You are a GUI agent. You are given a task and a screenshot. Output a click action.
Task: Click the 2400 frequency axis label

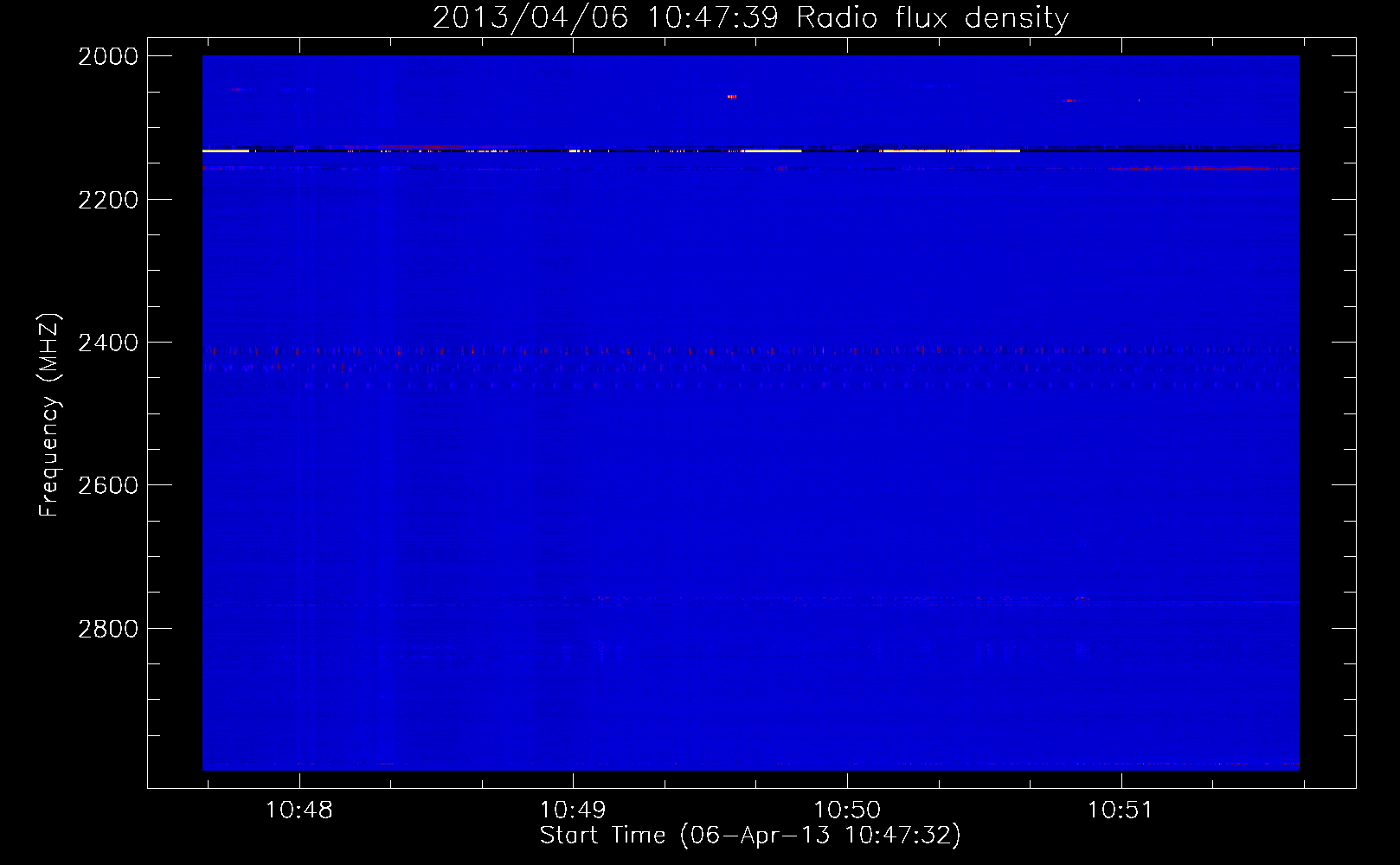(x=108, y=343)
